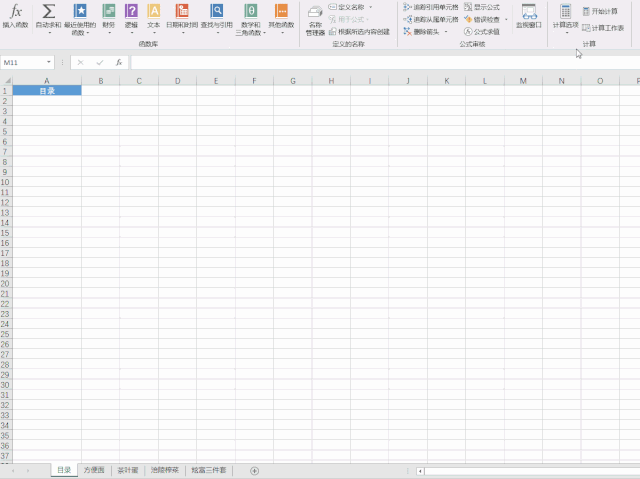Open the 逻辑 logical functions icon

[x=131, y=14]
